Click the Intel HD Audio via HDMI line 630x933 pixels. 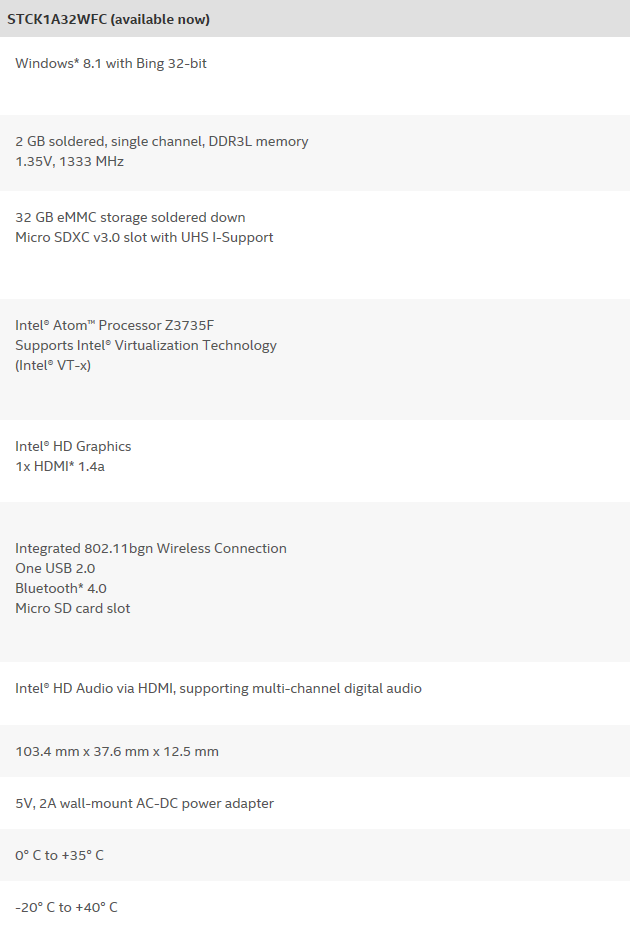[x=218, y=689]
